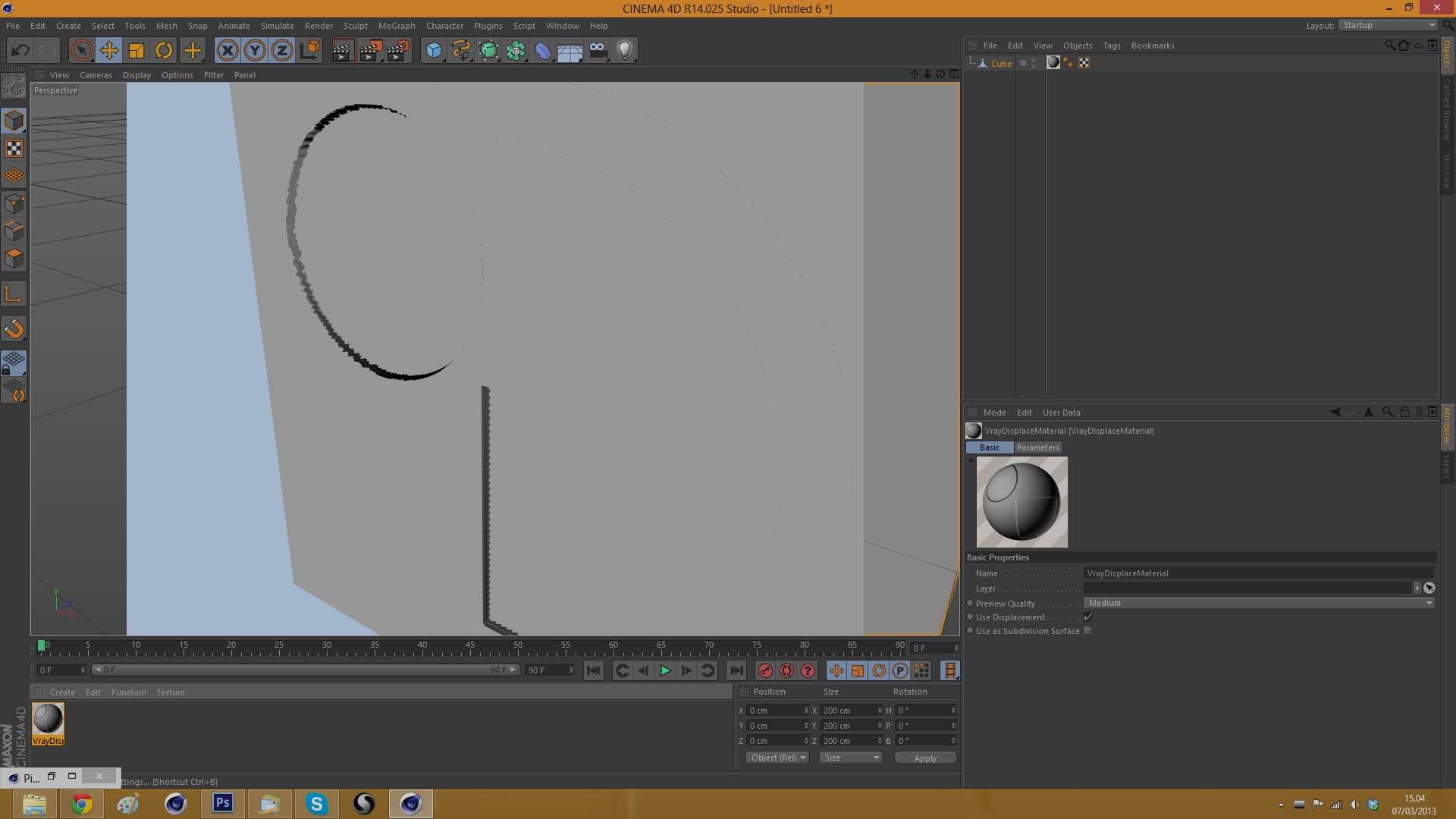1456x819 pixels.
Task: Open Edit Render Settings icon
Action: click(x=398, y=51)
